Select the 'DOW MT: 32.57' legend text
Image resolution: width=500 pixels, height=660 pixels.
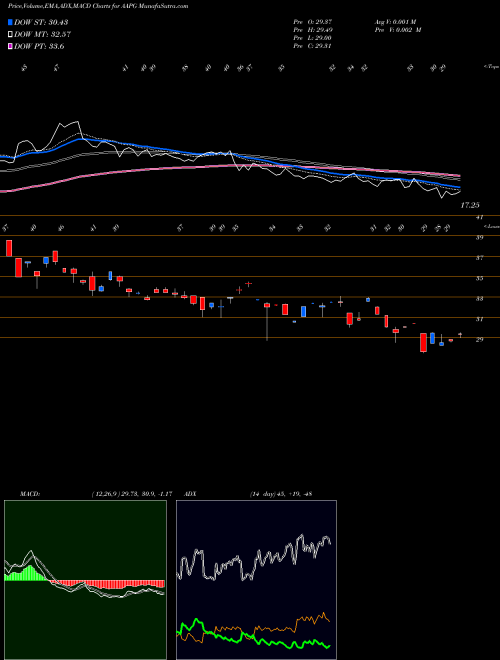[43, 35]
